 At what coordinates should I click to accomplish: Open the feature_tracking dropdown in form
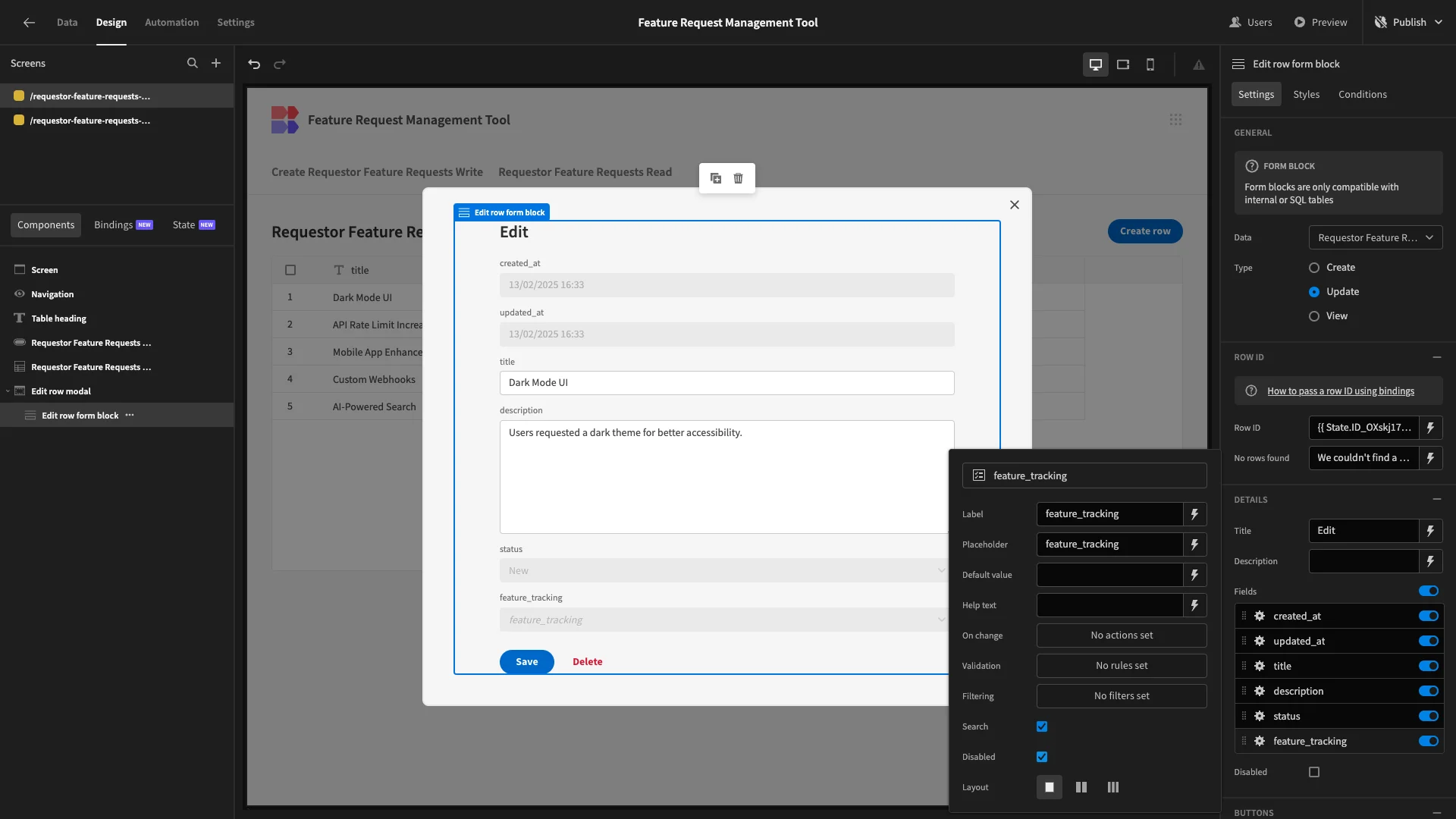[723, 620]
